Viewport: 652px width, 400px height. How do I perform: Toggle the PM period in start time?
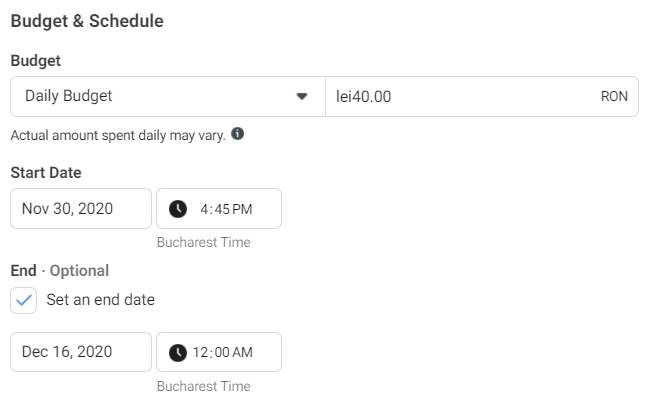[x=242, y=209]
